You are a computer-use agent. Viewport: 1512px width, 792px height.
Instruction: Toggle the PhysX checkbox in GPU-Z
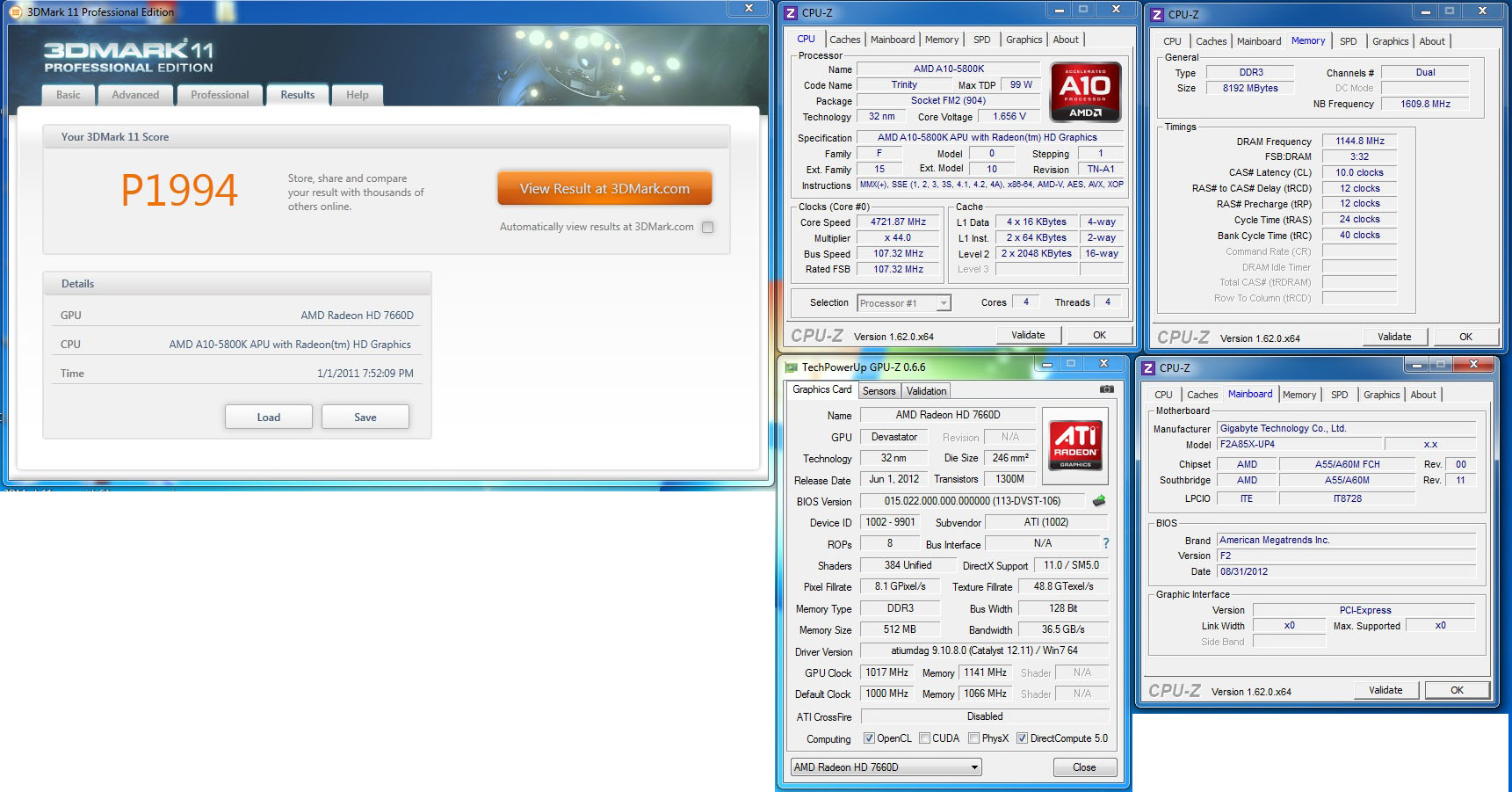973,738
